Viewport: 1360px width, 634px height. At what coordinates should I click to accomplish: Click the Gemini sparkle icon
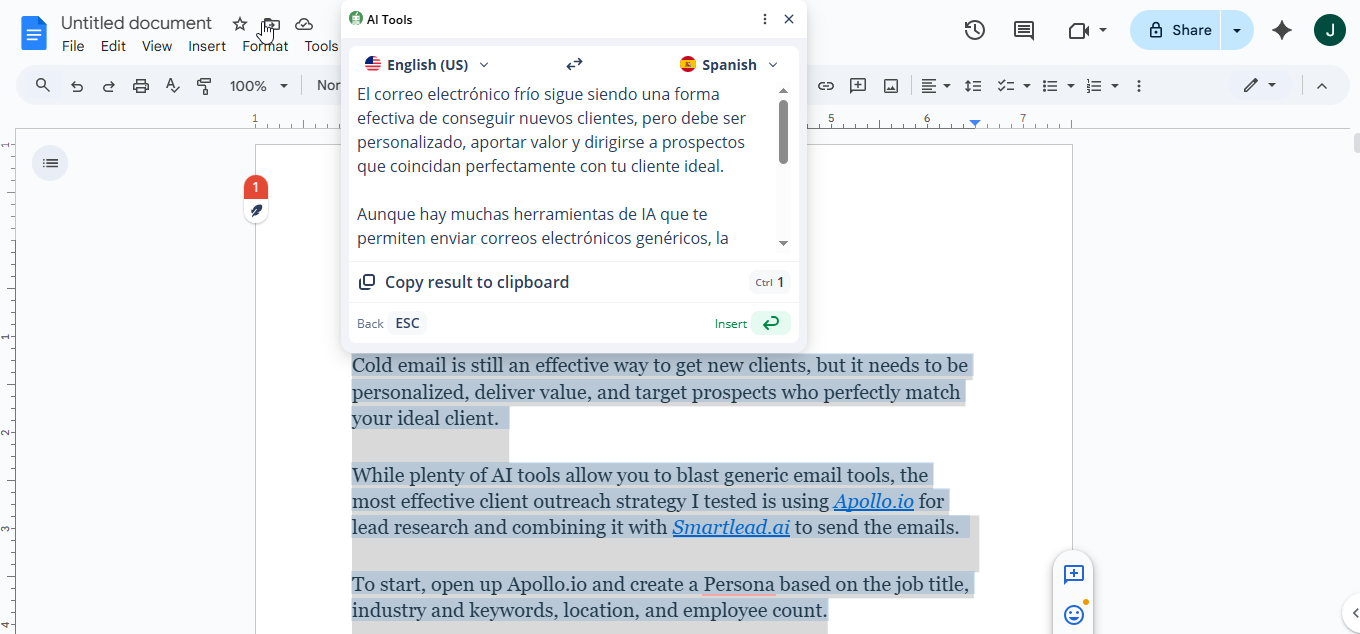coord(1282,30)
